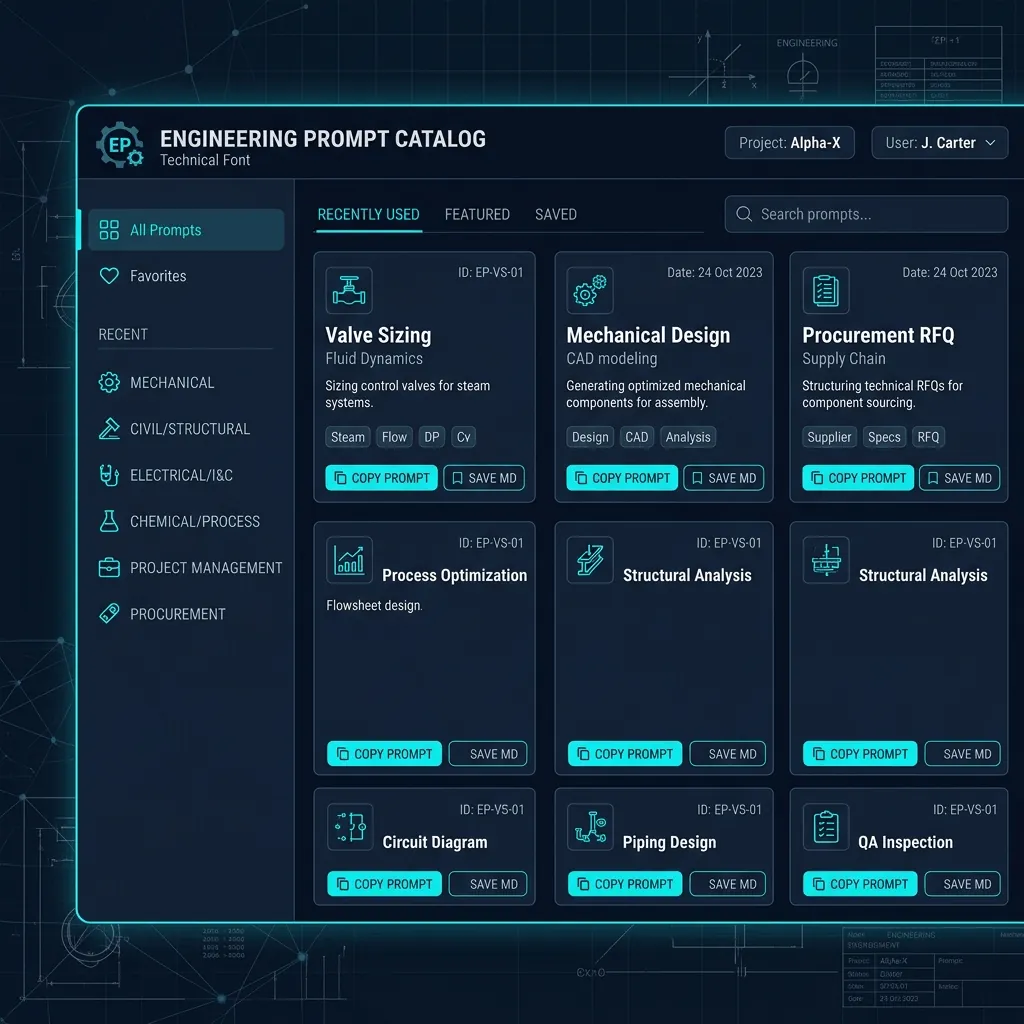
Task: Select the PROCUREMENT category label
Action: coord(178,615)
